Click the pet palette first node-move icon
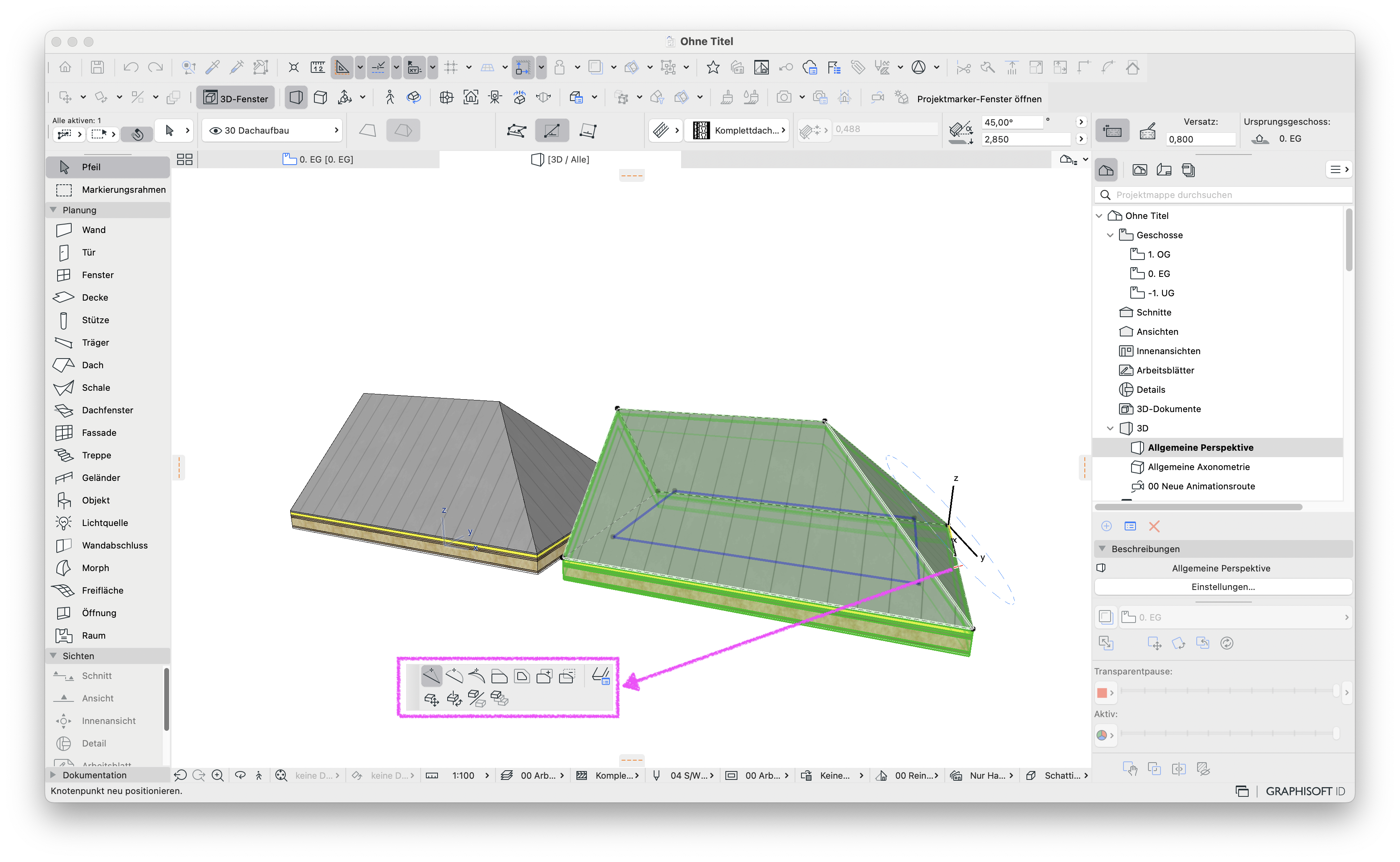Image resolution: width=1400 pixels, height=862 pixels. [x=432, y=676]
